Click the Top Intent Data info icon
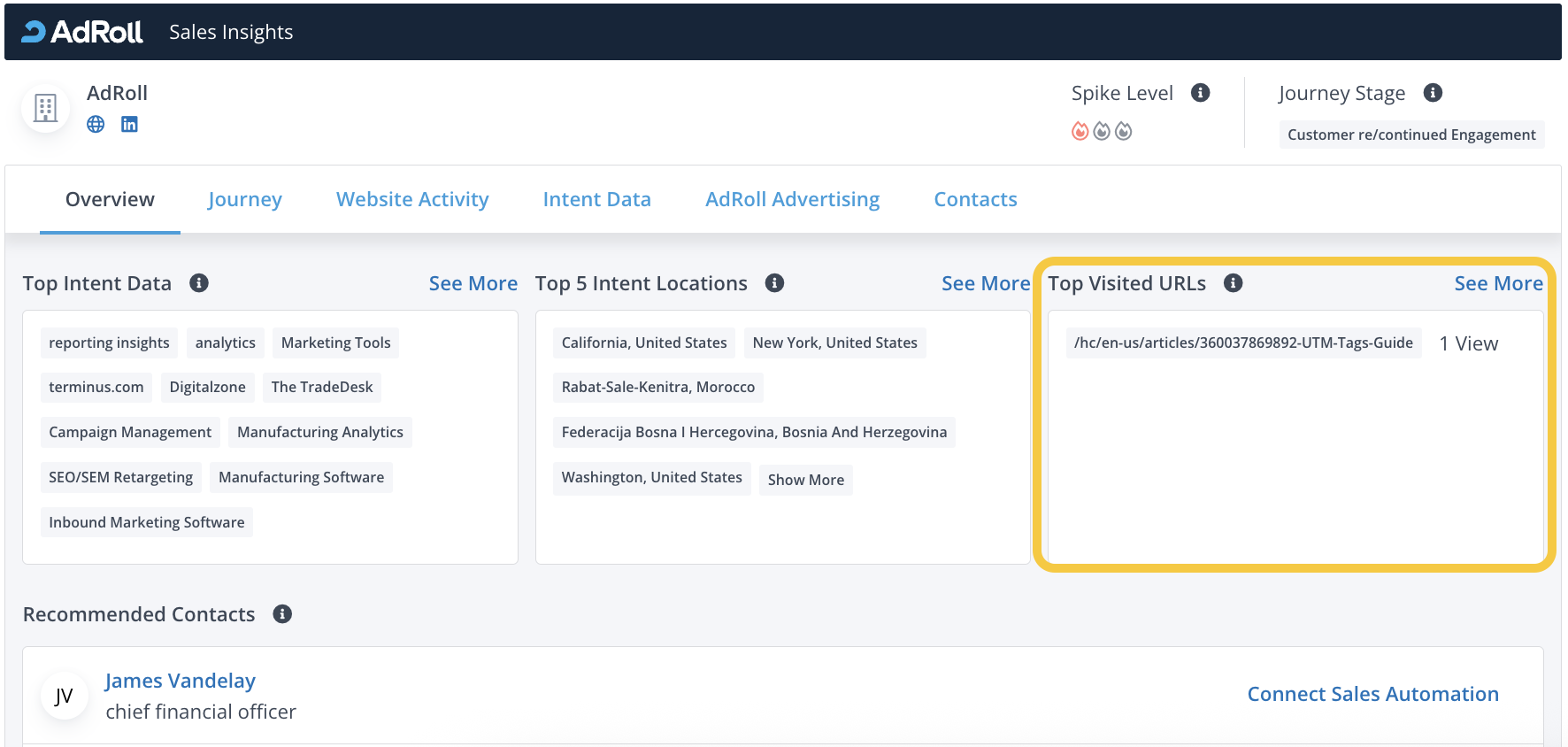 [199, 283]
